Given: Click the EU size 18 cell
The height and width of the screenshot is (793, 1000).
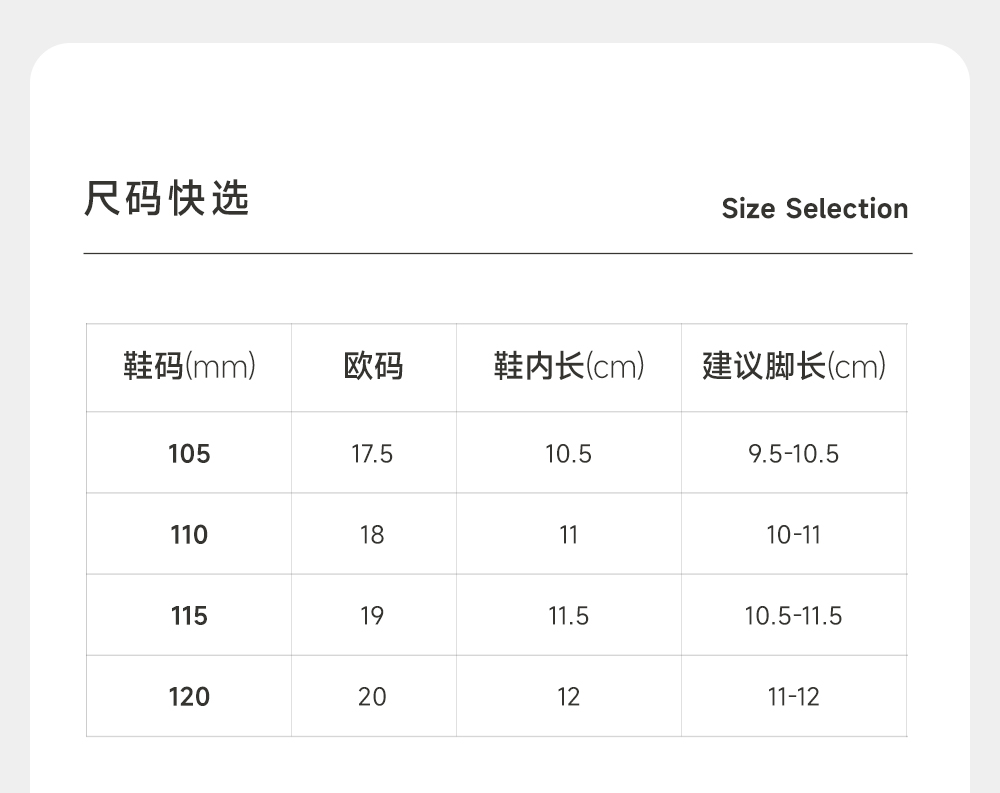Looking at the screenshot, I should point(372,535).
